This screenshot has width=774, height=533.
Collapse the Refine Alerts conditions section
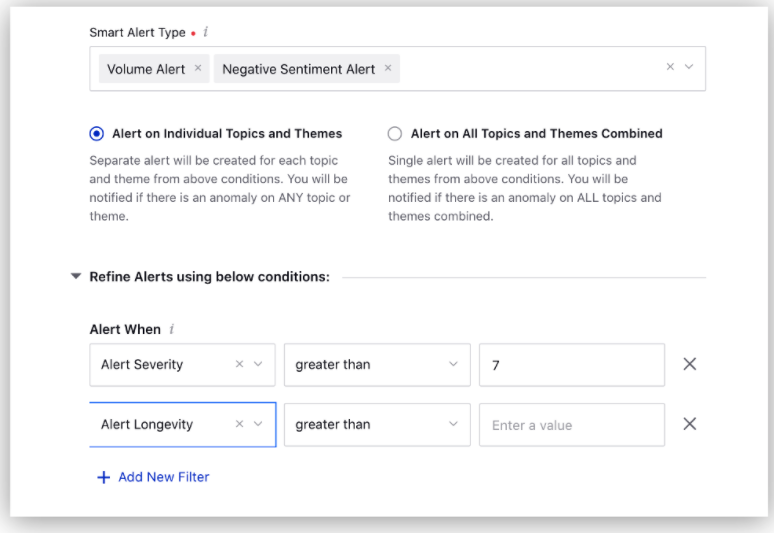[x=76, y=277]
